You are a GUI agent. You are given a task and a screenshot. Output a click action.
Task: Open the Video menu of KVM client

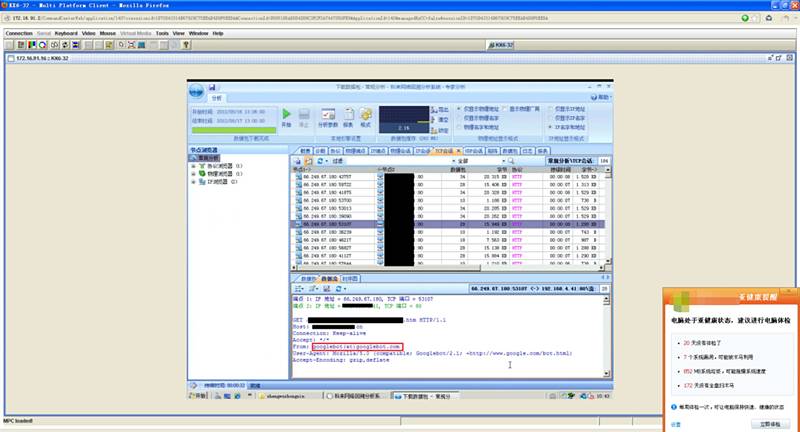89,33
